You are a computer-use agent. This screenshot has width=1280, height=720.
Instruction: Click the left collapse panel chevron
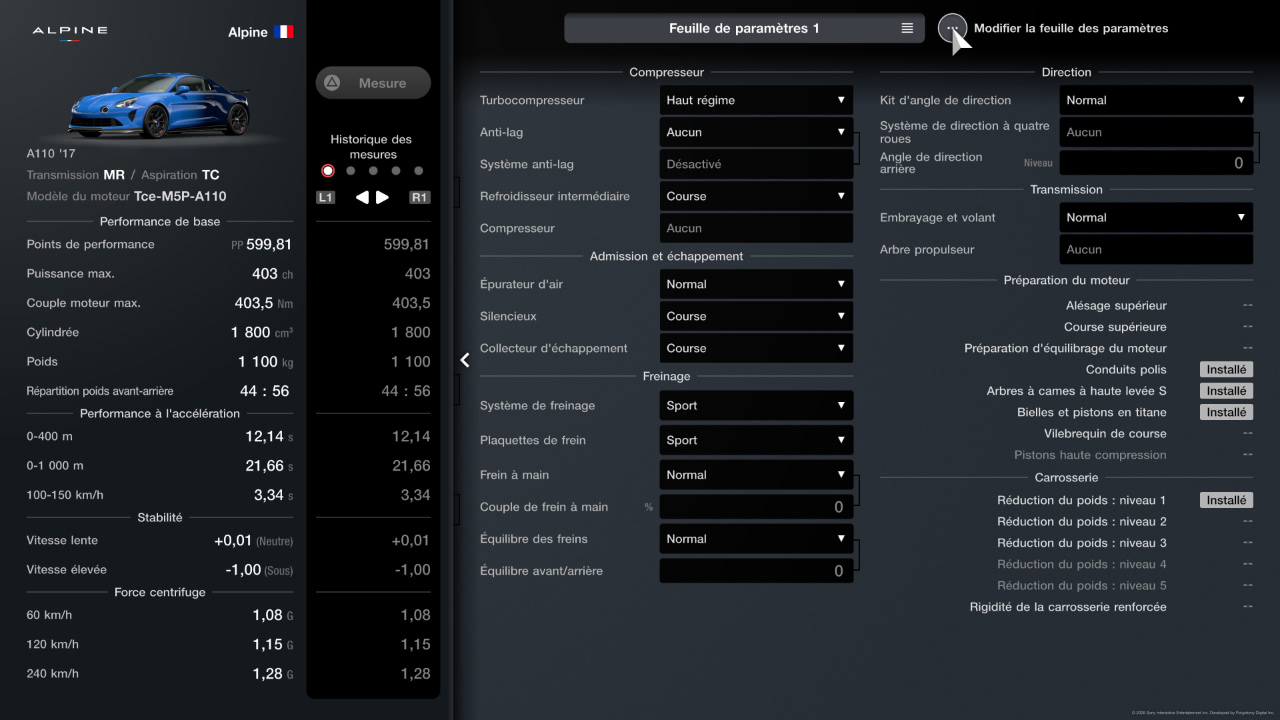(x=465, y=360)
